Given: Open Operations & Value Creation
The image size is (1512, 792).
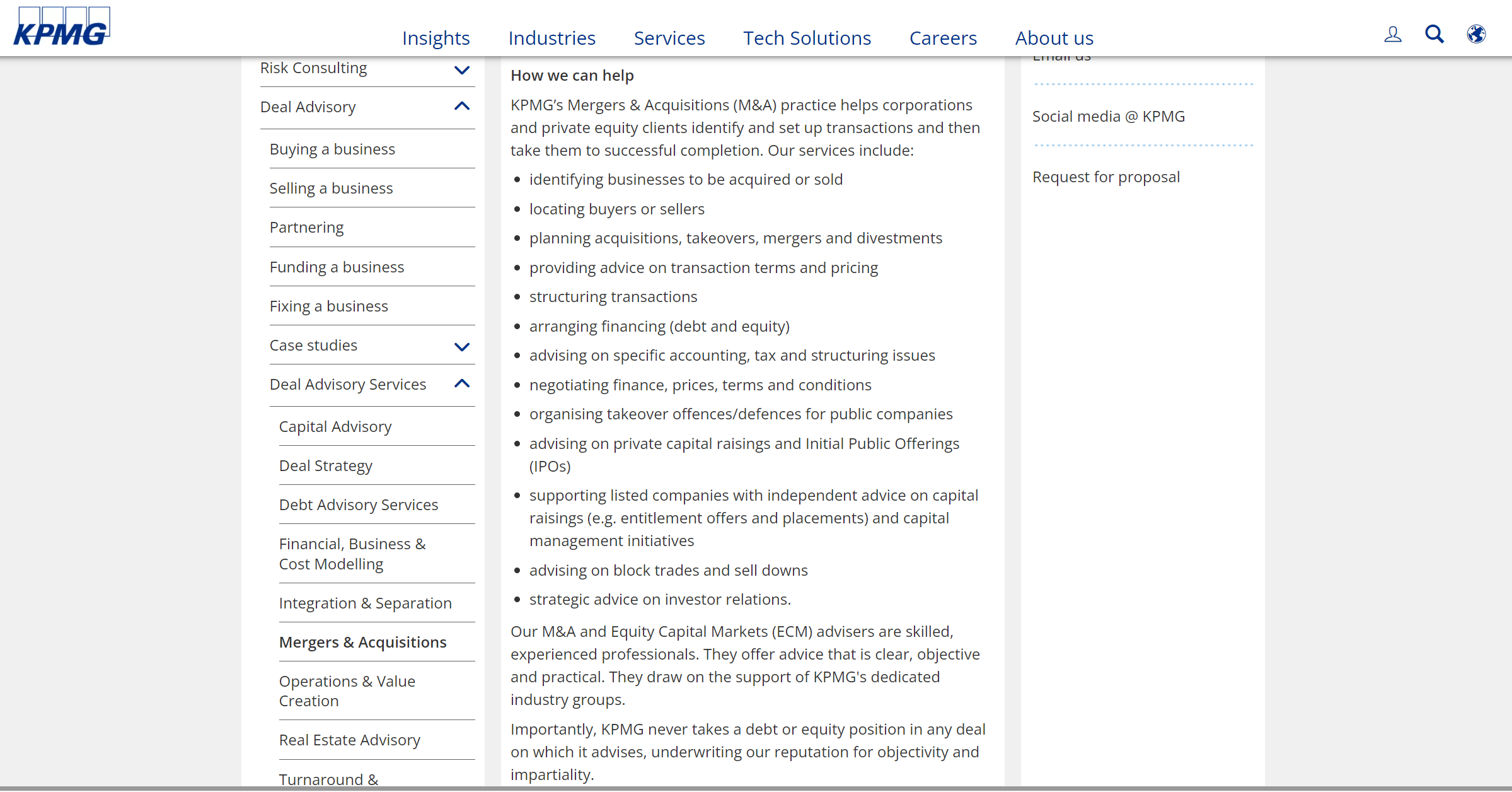Looking at the screenshot, I should tap(347, 691).
